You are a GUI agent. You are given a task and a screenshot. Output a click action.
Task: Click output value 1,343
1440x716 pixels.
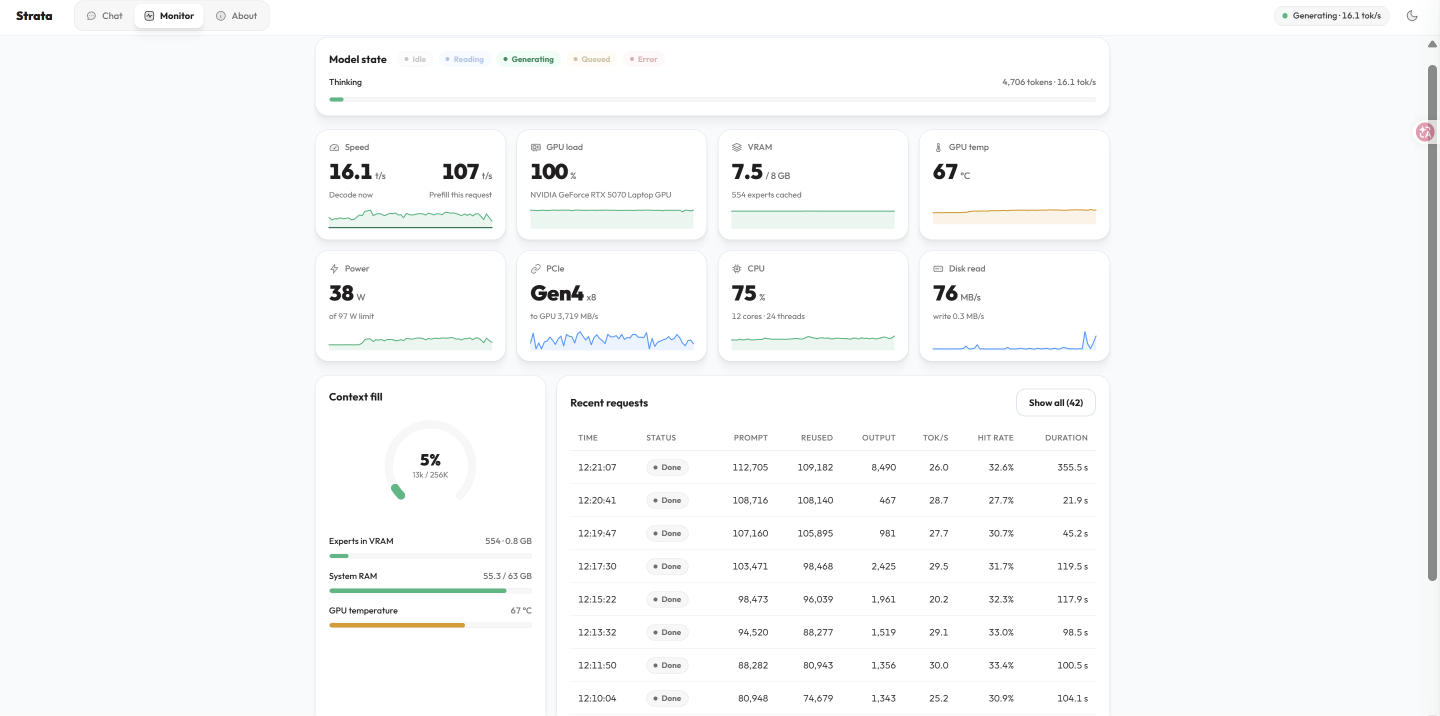(x=883, y=698)
